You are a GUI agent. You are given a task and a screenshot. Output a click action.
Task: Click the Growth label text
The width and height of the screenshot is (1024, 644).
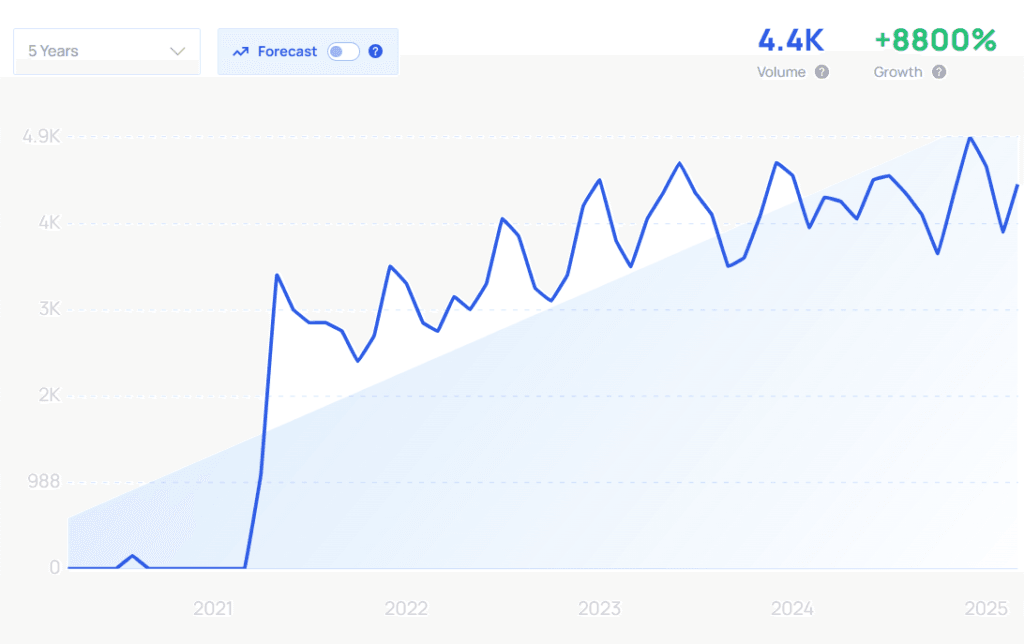point(898,72)
